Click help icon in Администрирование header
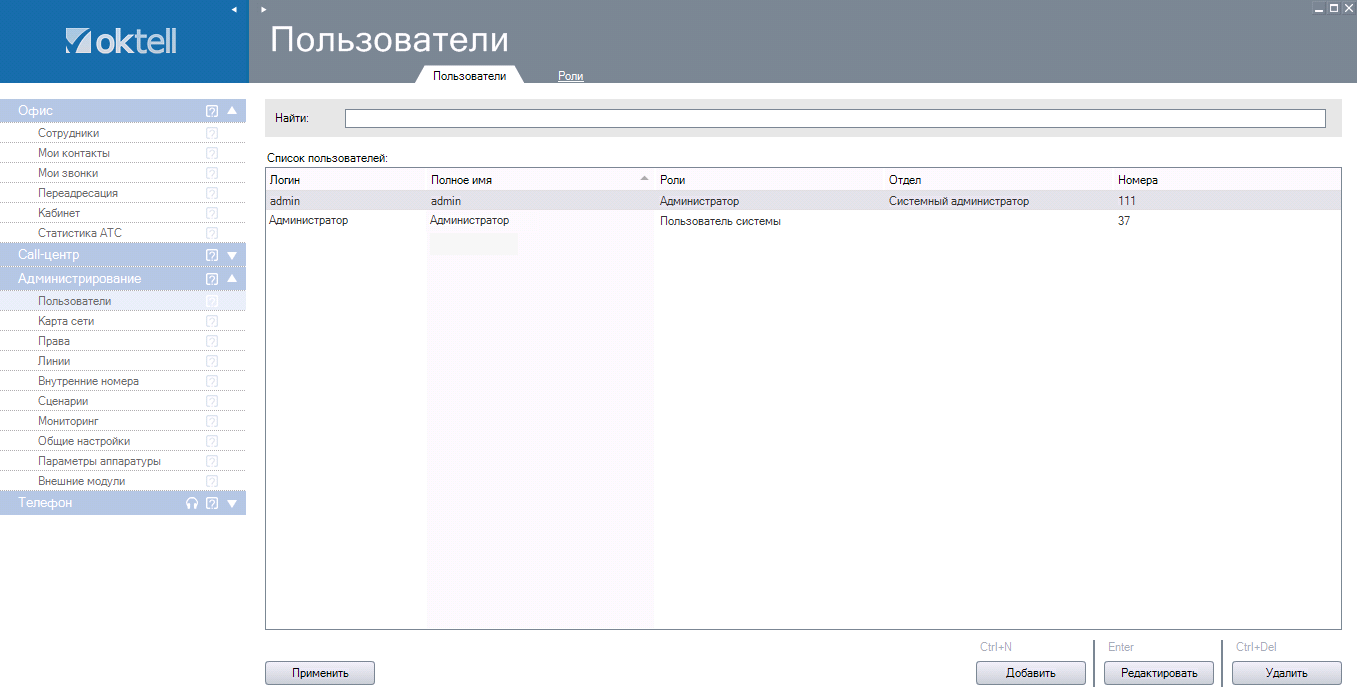This screenshot has width=1357, height=691. click(x=212, y=279)
